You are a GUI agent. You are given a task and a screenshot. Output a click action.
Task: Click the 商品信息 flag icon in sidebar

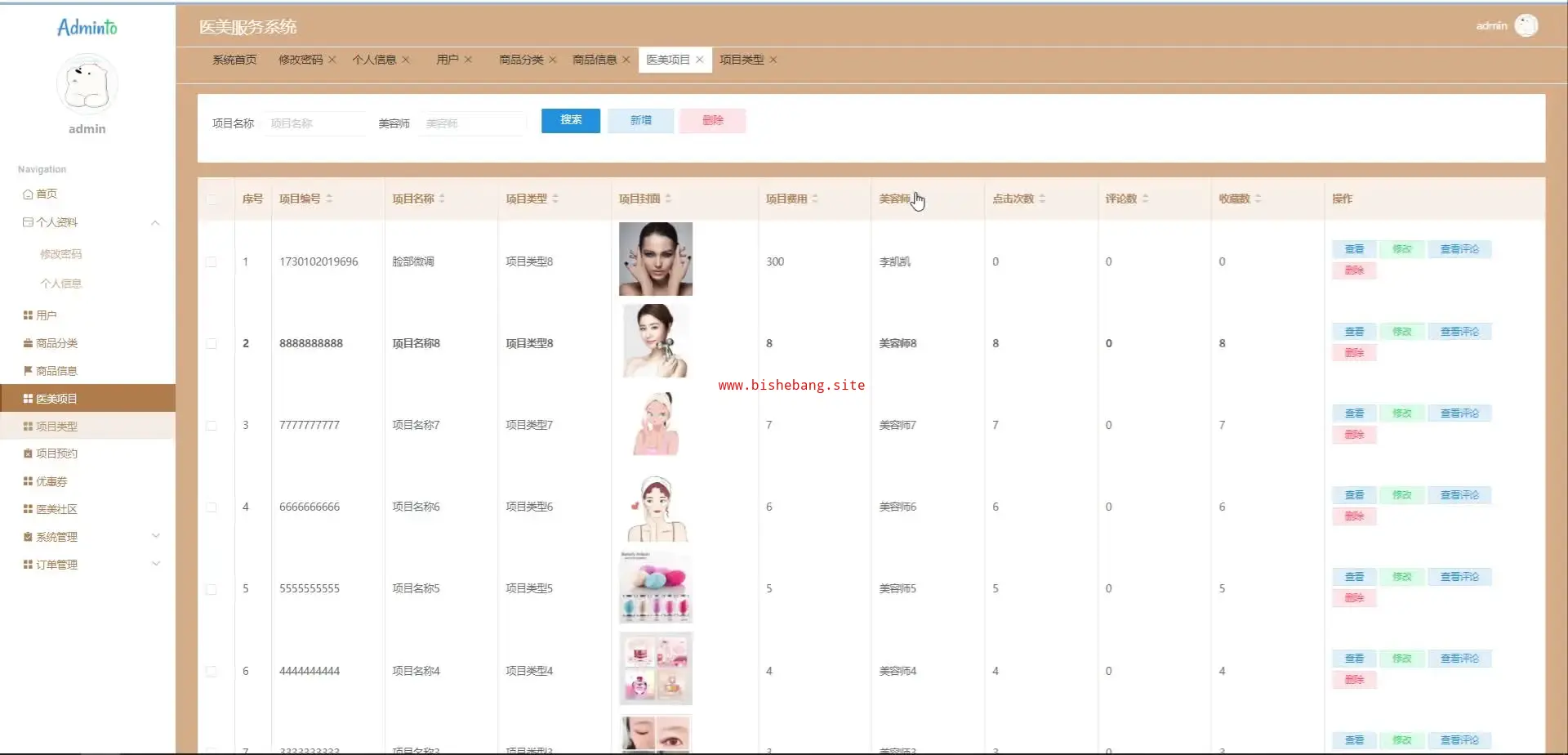pos(28,371)
